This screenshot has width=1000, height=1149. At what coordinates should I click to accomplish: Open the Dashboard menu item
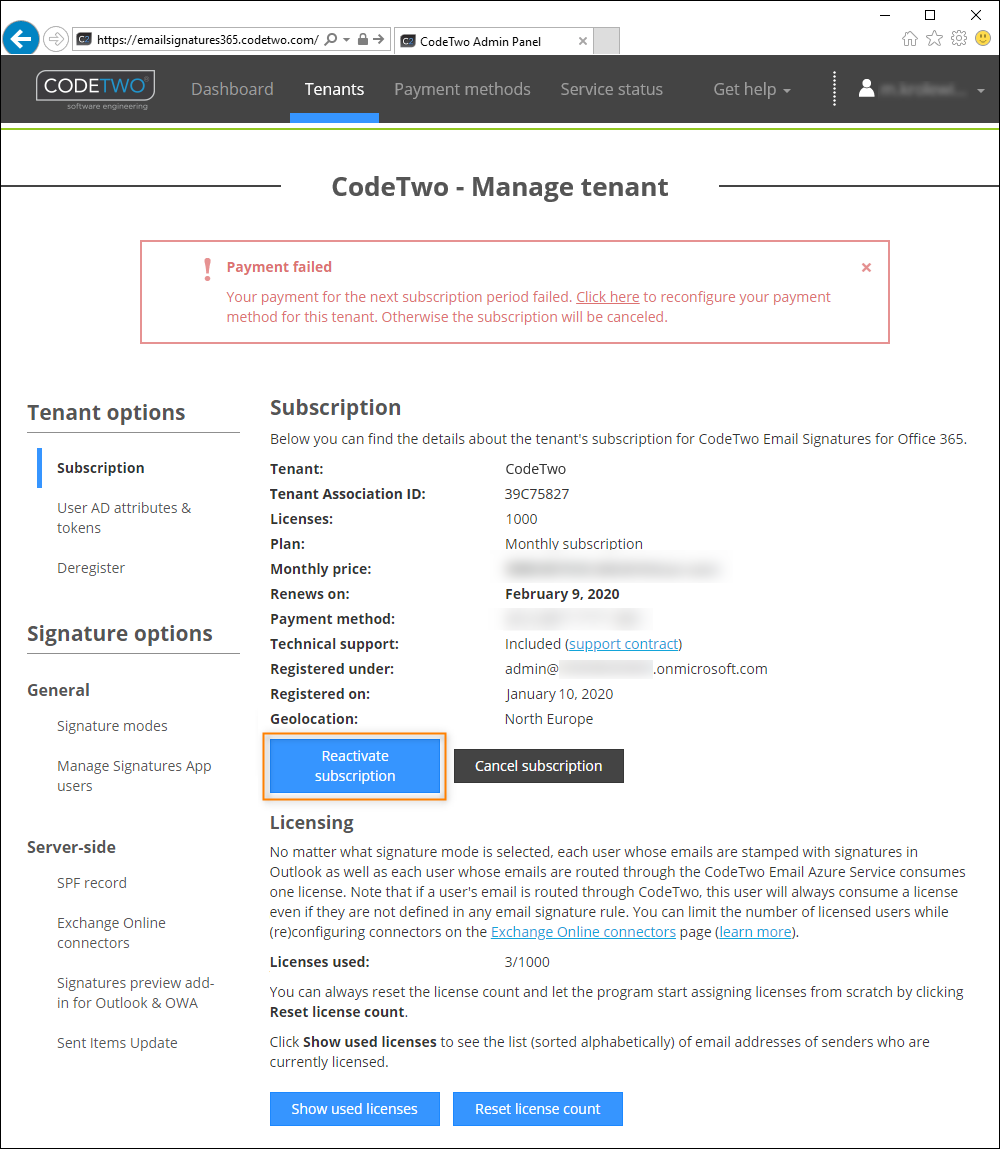pos(232,89)
